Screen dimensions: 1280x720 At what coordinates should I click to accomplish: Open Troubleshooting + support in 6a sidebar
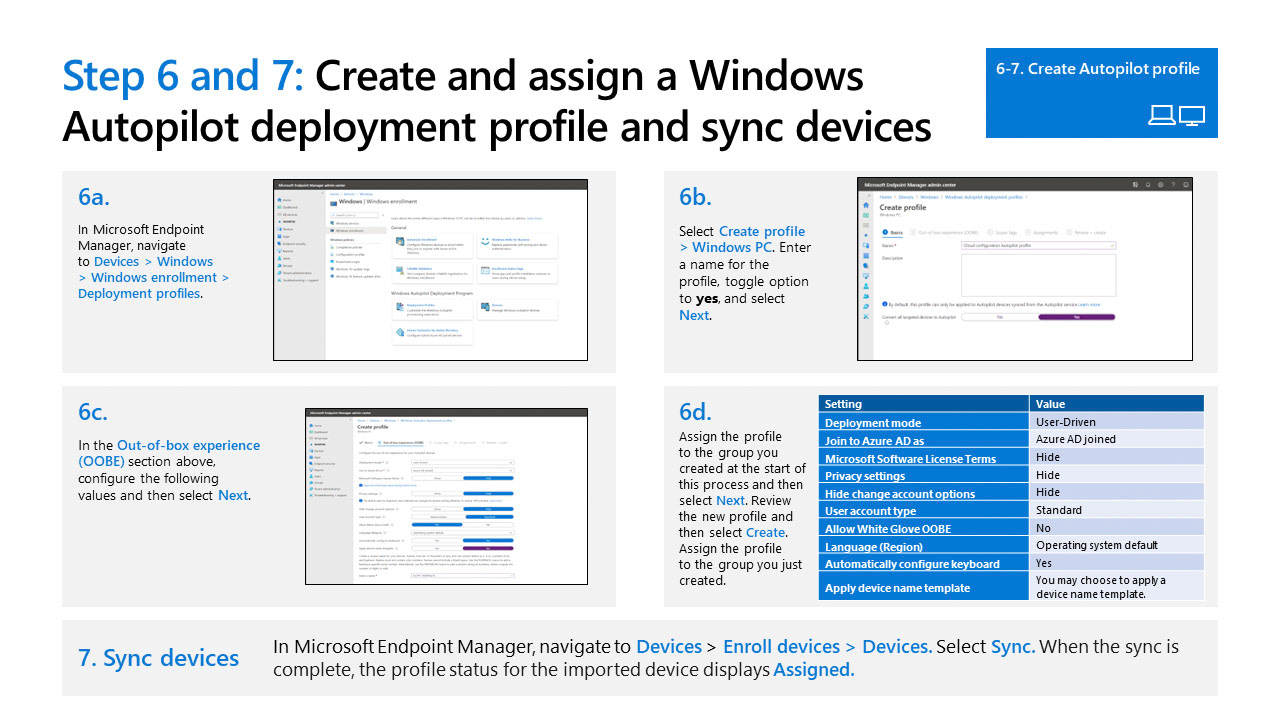tap(298, 280)
